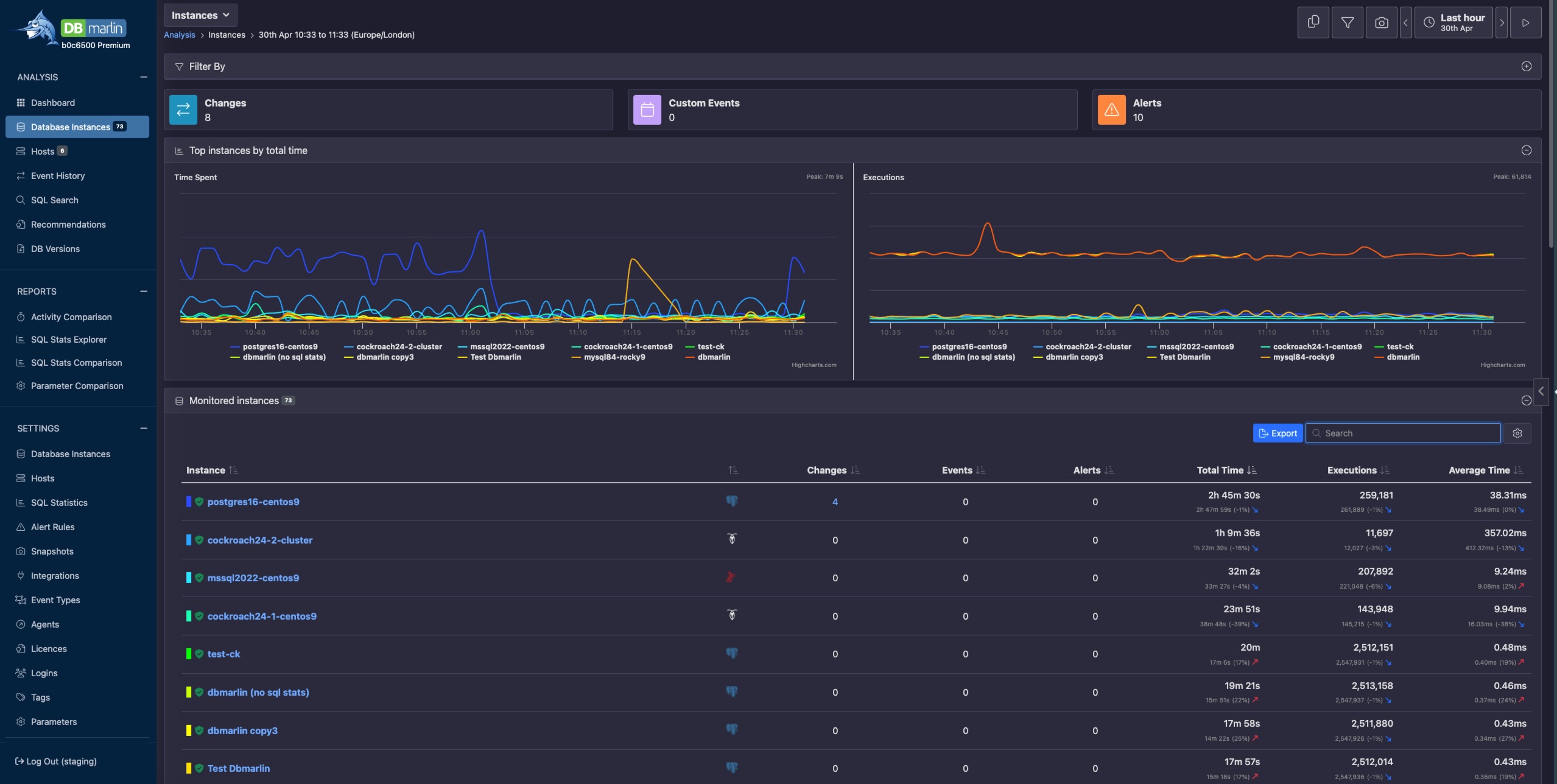
Task: Click the Export button
Action: tap(1278, 433)
